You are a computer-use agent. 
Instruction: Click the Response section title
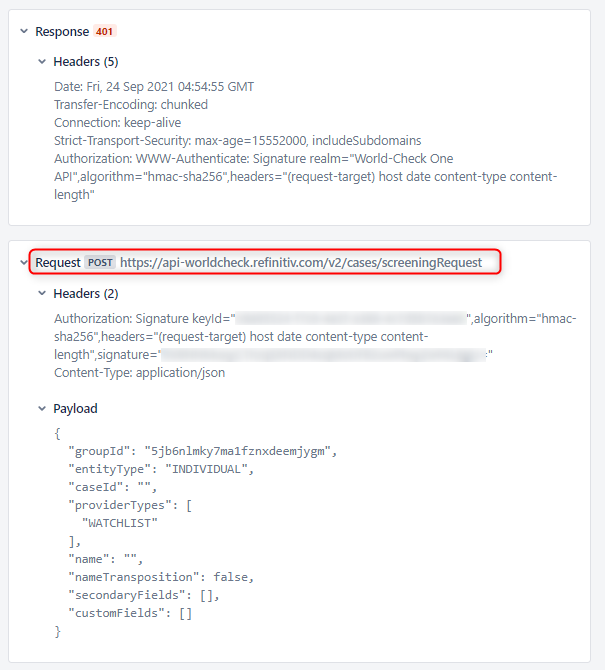[x=62, y=32]
